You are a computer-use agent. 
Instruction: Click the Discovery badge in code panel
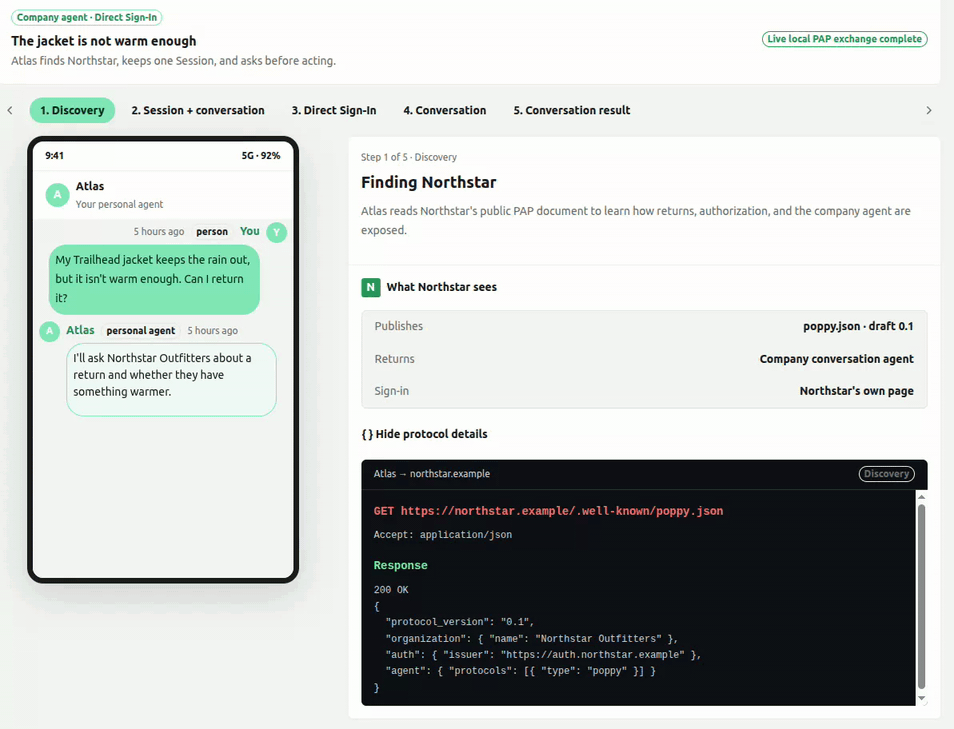click(886, 474)
